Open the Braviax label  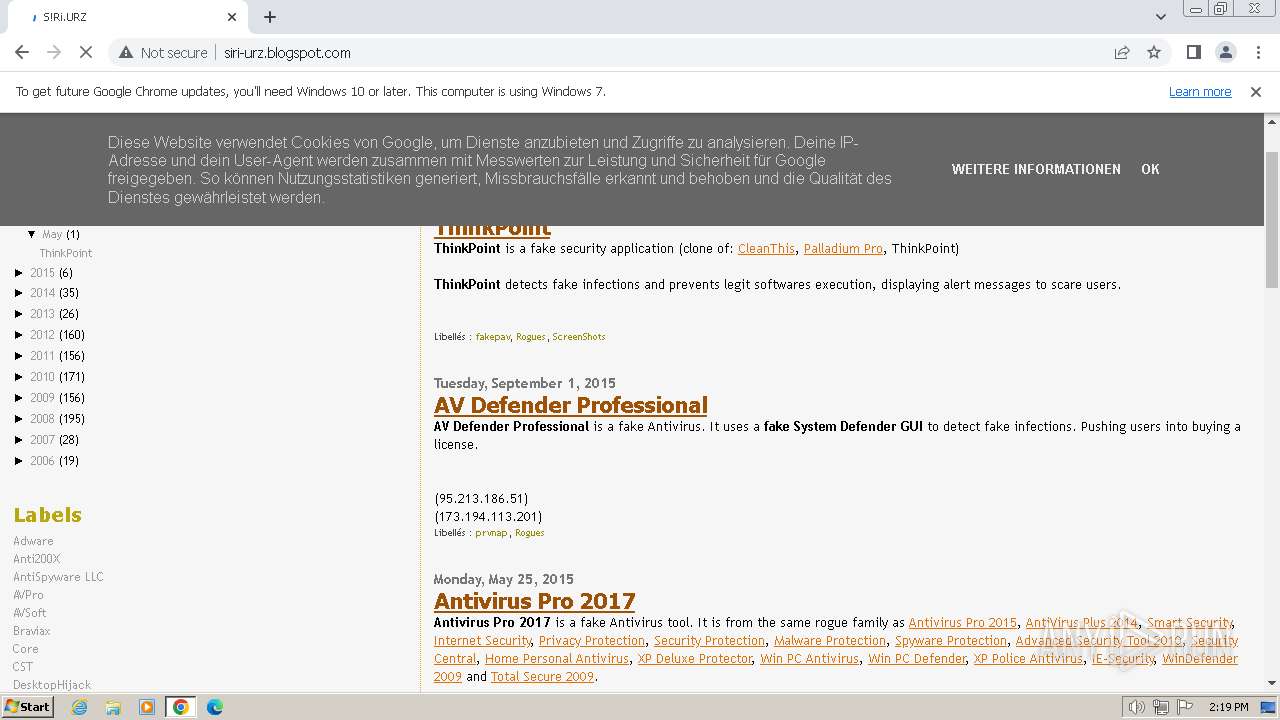click(x=32, y=631)
